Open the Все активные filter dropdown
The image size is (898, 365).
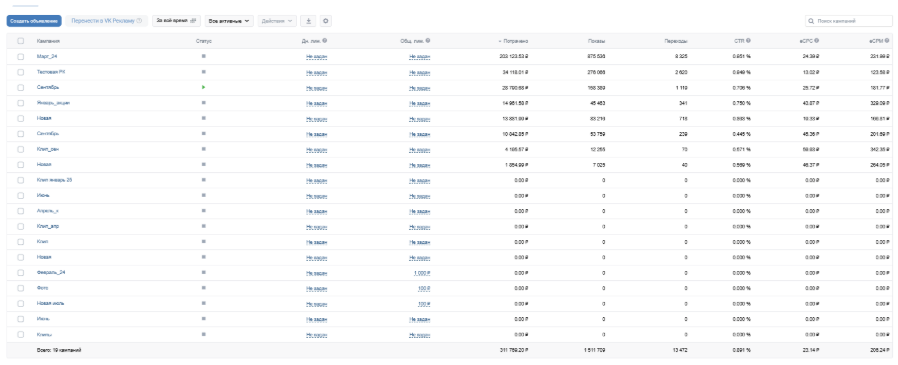230,21
